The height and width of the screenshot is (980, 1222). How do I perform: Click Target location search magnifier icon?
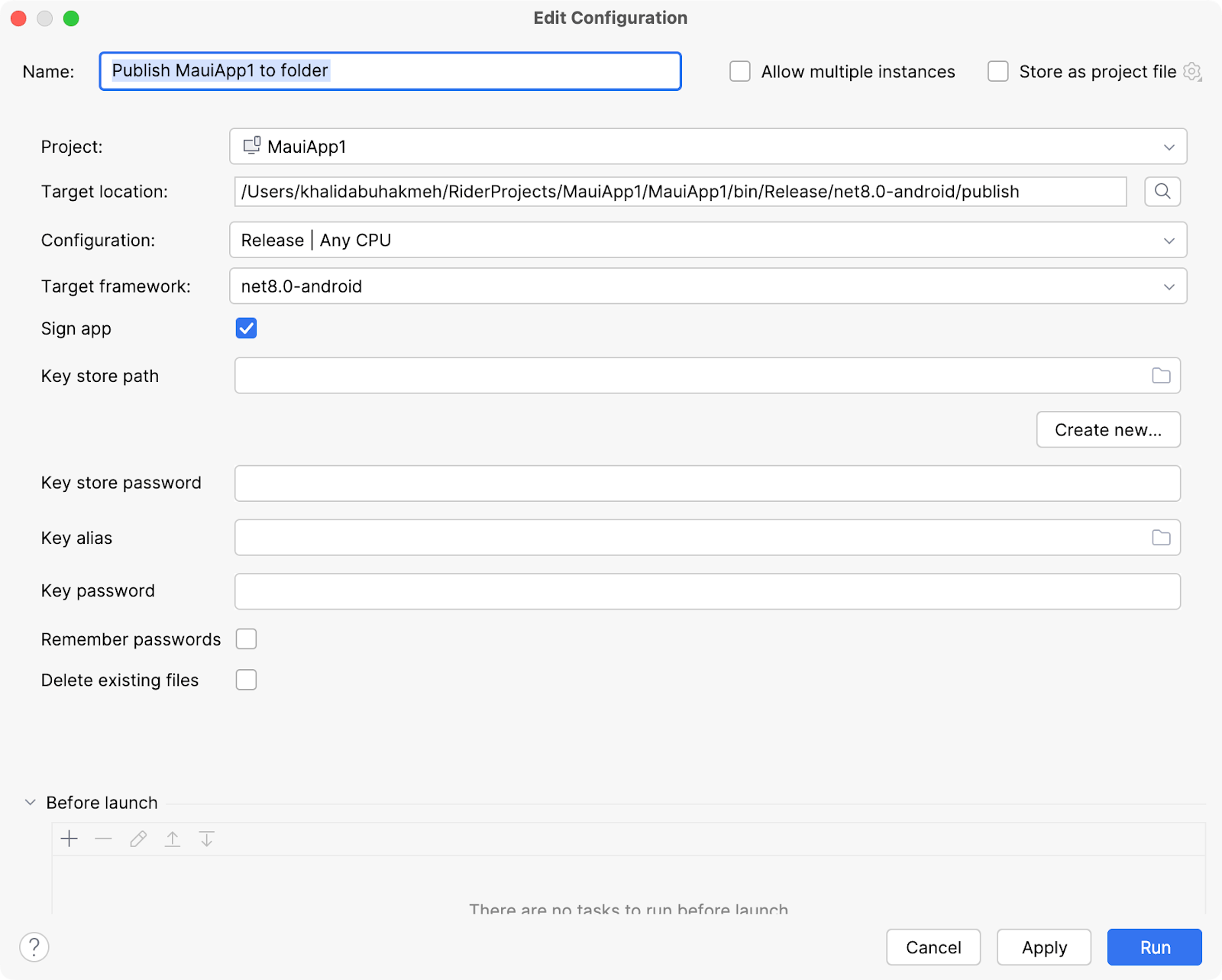click(1162, 192)
